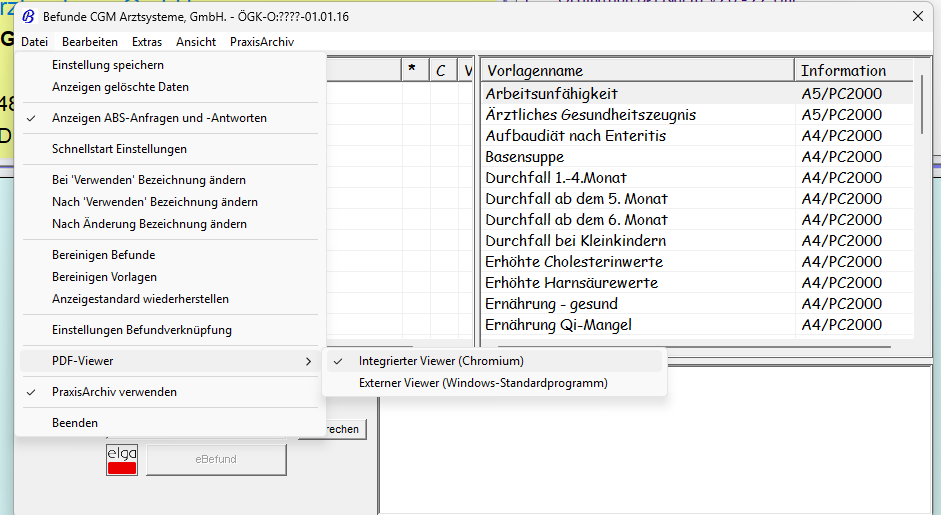Open the Ansicht menu
Viewport: 941px width, 515px height.
pos(196,42)
